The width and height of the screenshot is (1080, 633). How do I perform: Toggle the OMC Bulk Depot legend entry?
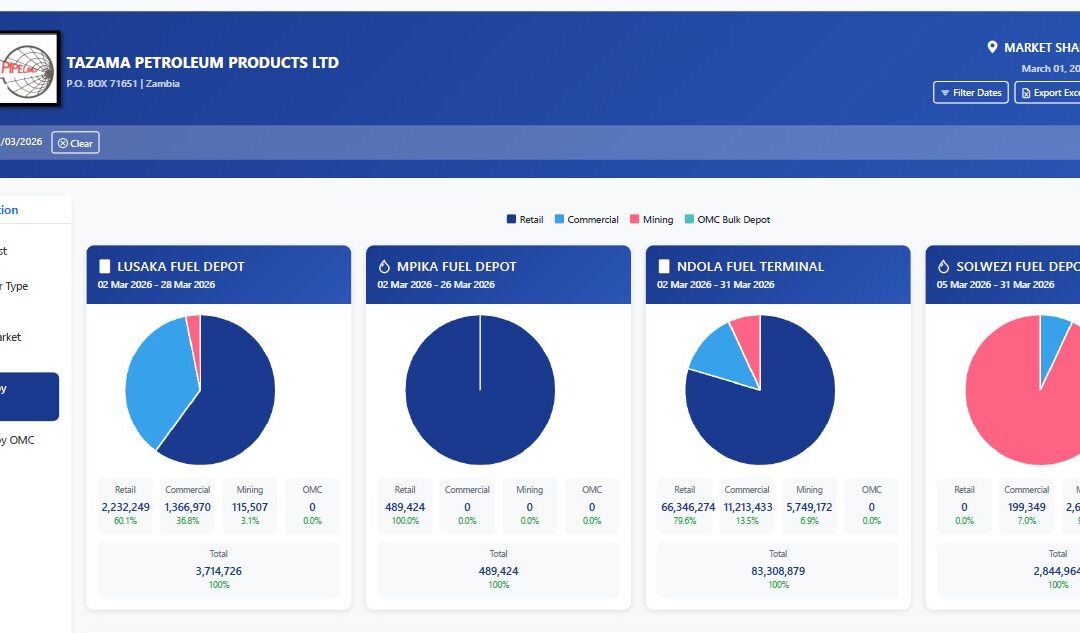[x=726, y=219]
